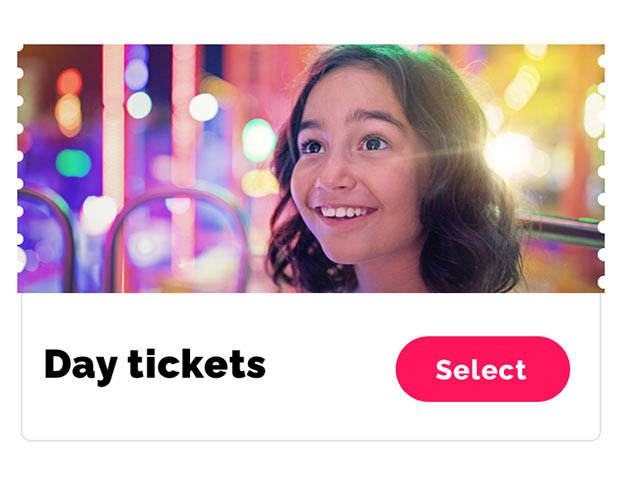Click the bright lens flare in photo
This screenshot has height=477, width=622.
509,152
